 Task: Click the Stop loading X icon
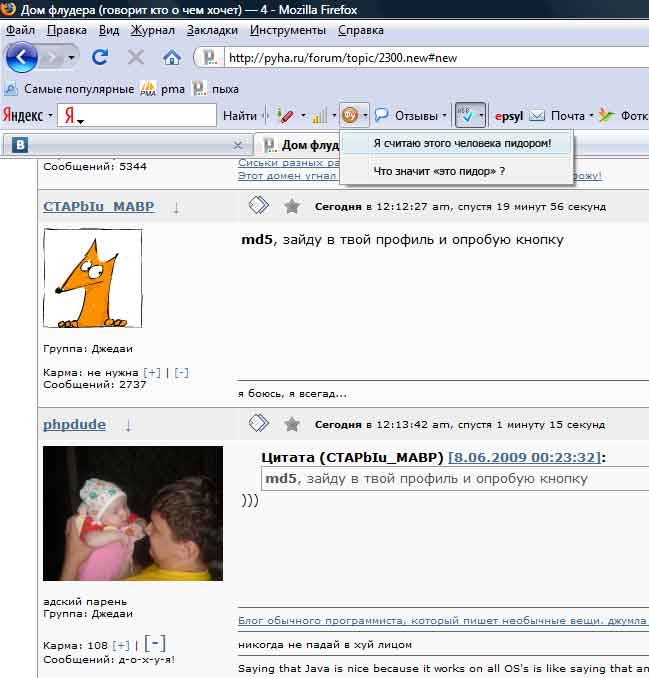[136, 58]
